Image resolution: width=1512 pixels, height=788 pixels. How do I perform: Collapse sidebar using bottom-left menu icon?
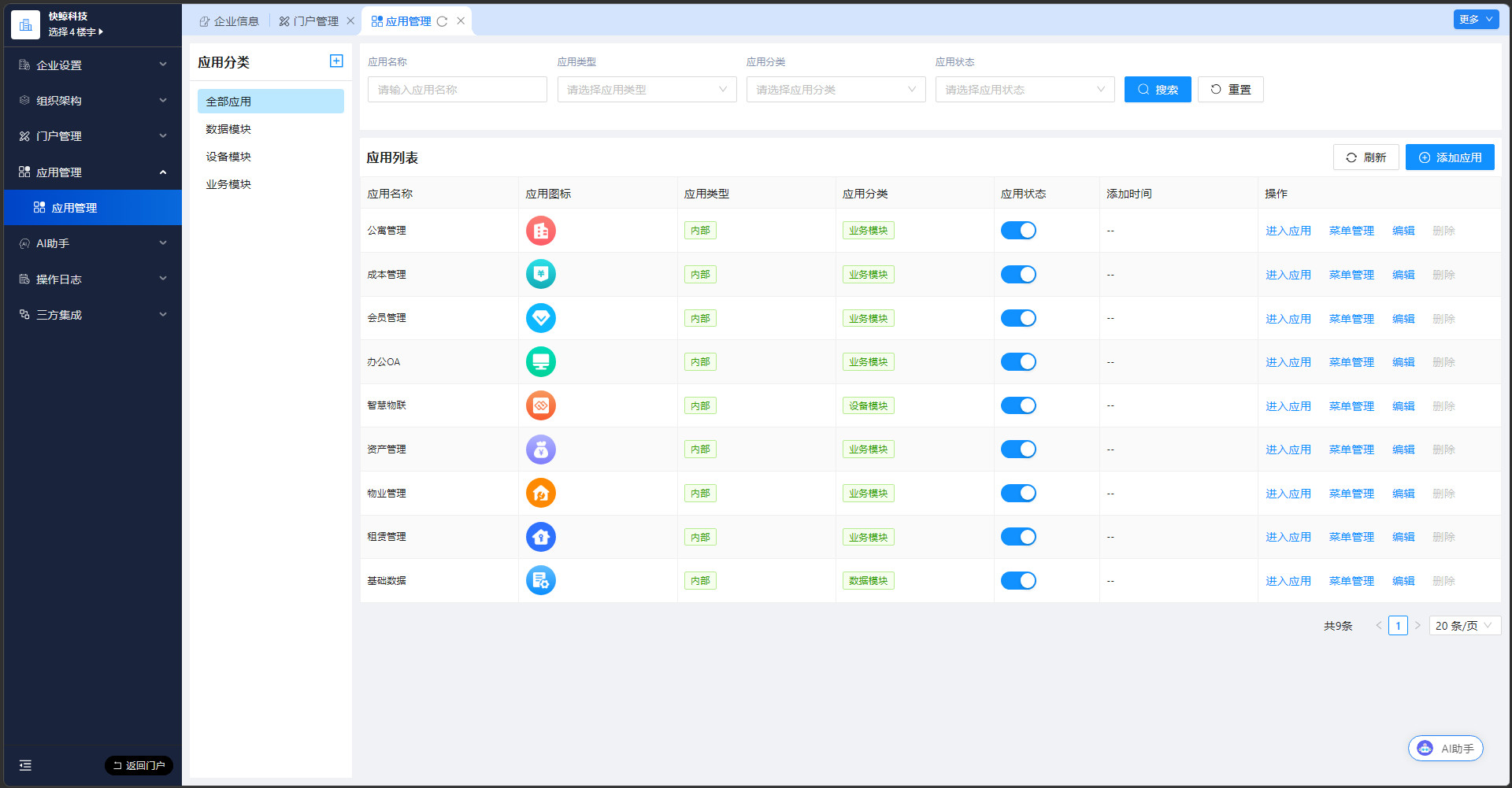pos(25,765)
